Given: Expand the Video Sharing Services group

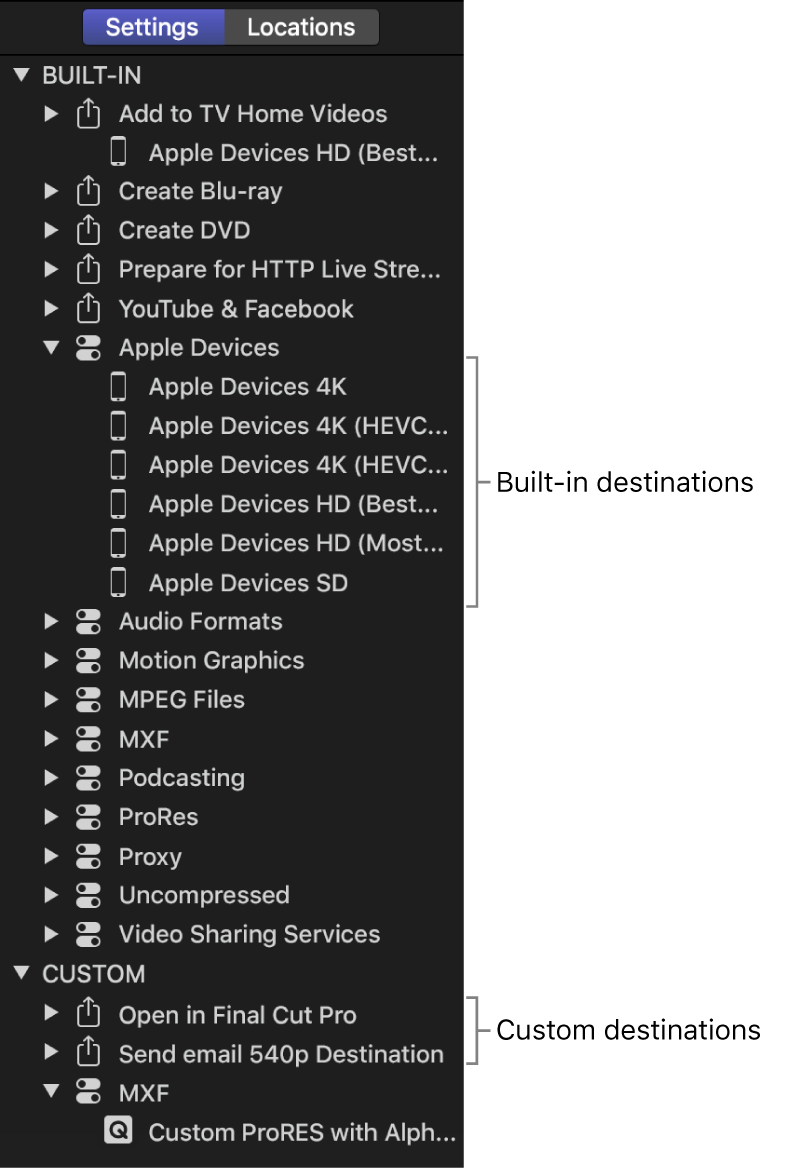Looking at the screenshot, I should tap(52, 934).
